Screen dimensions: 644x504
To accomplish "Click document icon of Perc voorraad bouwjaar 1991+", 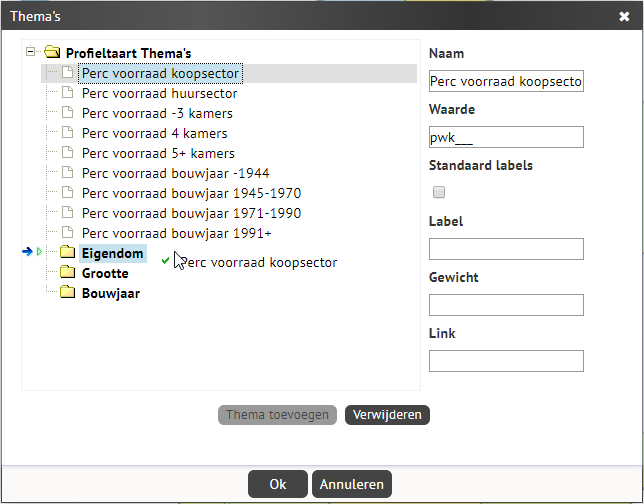I will [67, 232].
